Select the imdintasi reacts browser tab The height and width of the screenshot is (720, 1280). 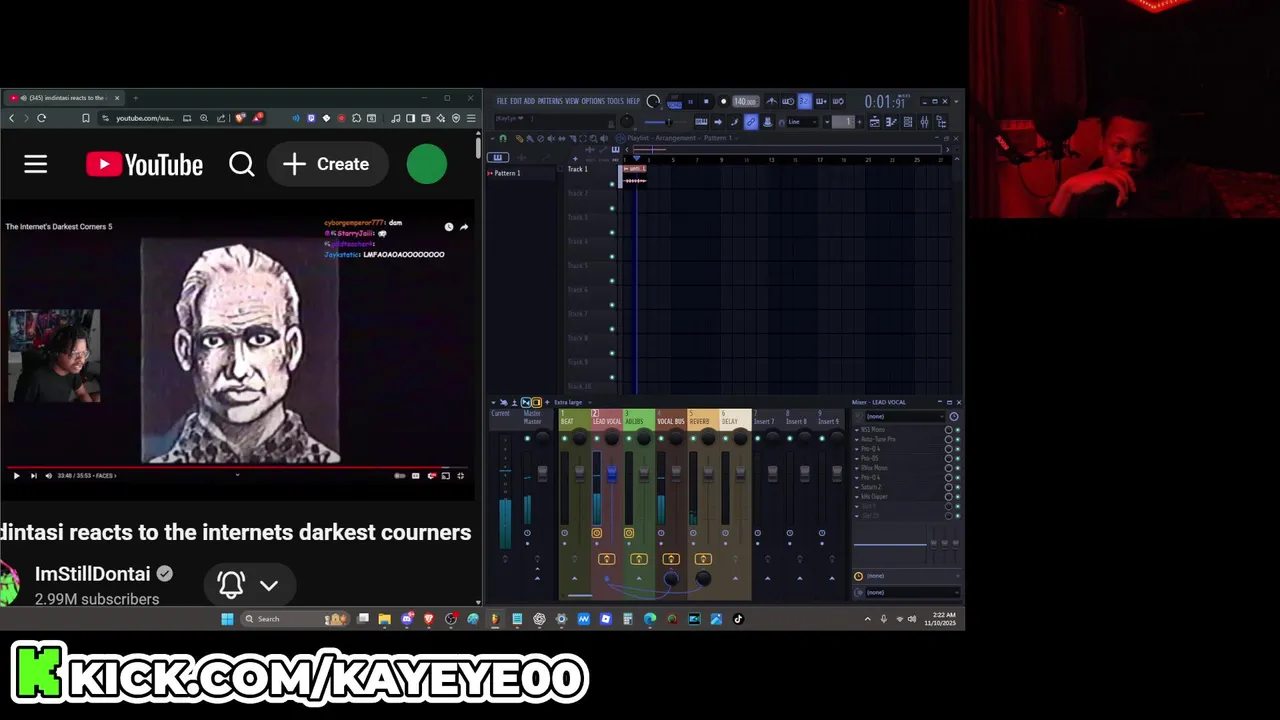(x=62, y=98)
